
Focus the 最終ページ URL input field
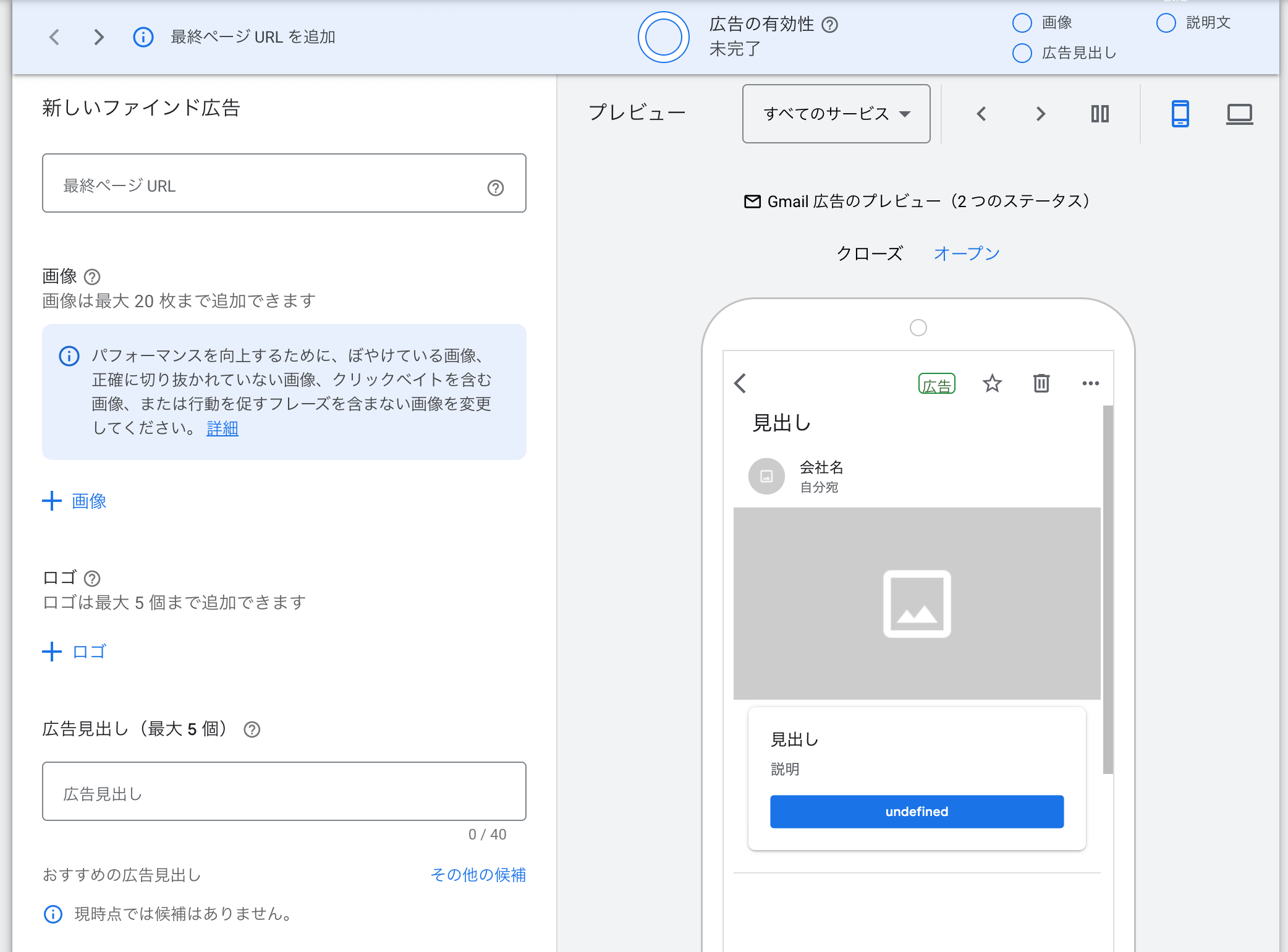(284, 183)
